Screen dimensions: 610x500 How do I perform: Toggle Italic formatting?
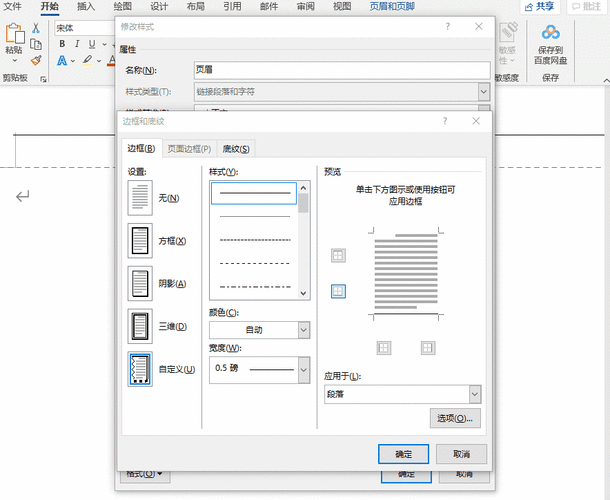(x=77, y=44)
